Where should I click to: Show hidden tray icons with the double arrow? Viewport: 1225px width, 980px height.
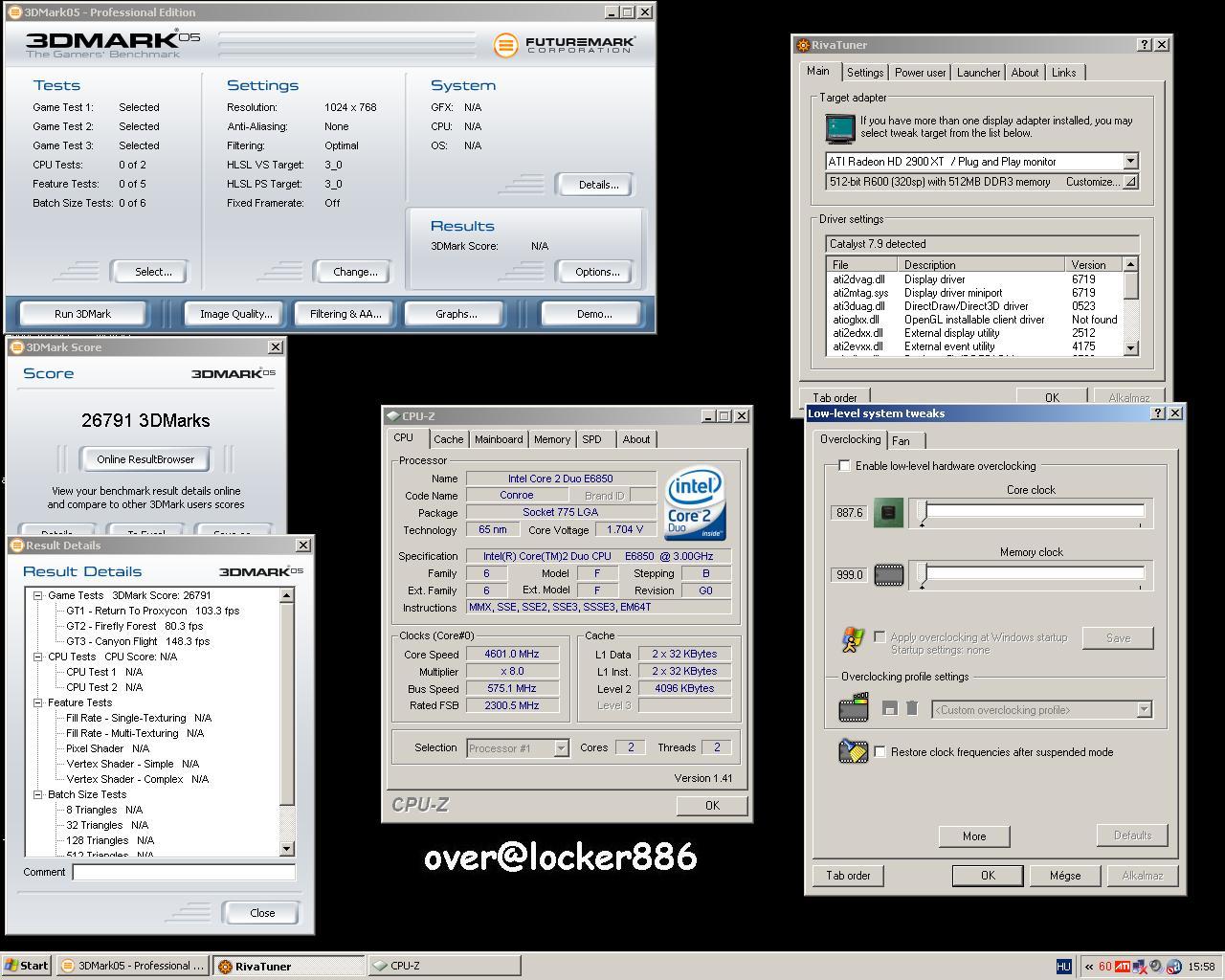point(1088,967)
